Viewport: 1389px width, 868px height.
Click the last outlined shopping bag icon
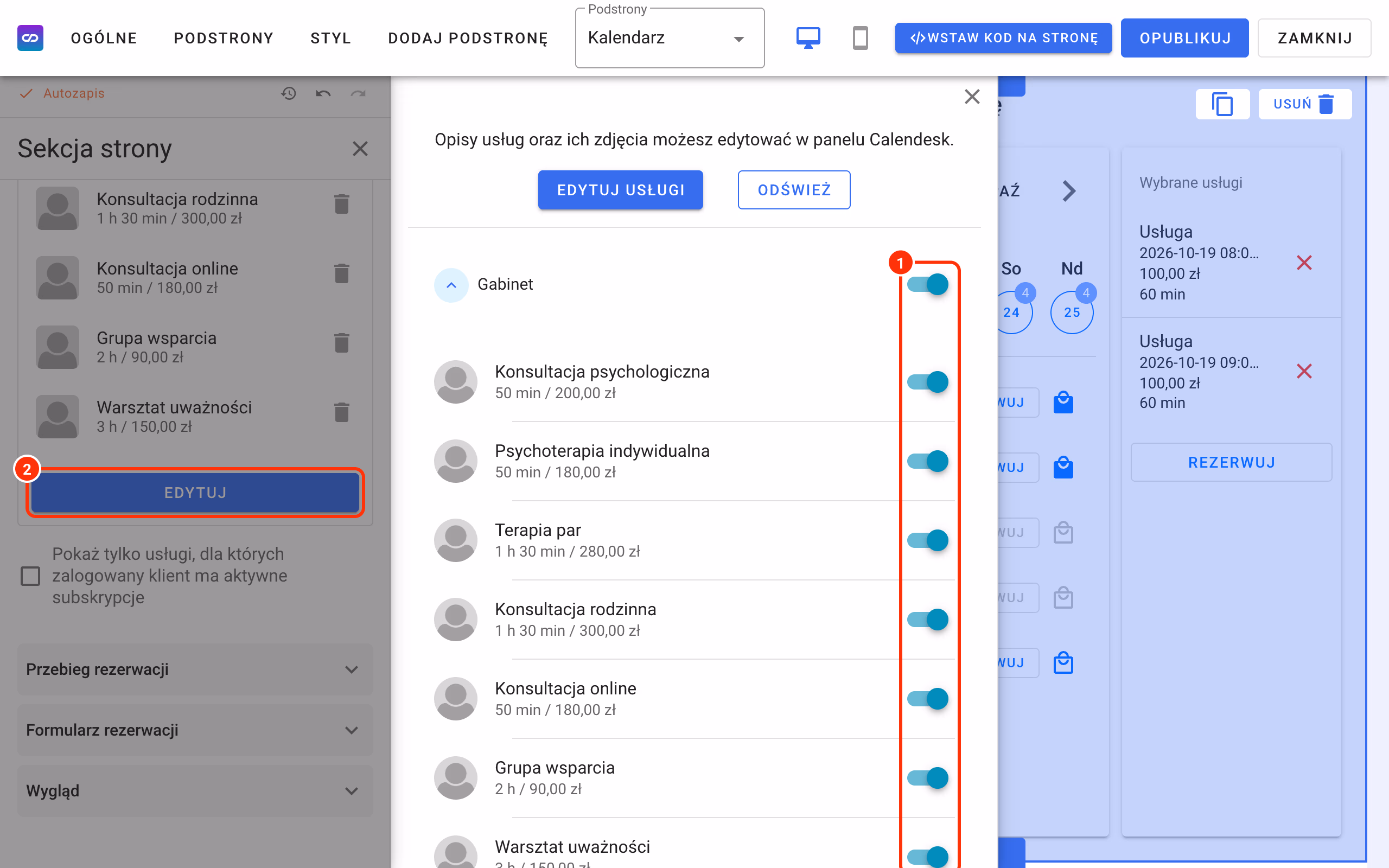pyautogui.click(x=1063, y=662)
